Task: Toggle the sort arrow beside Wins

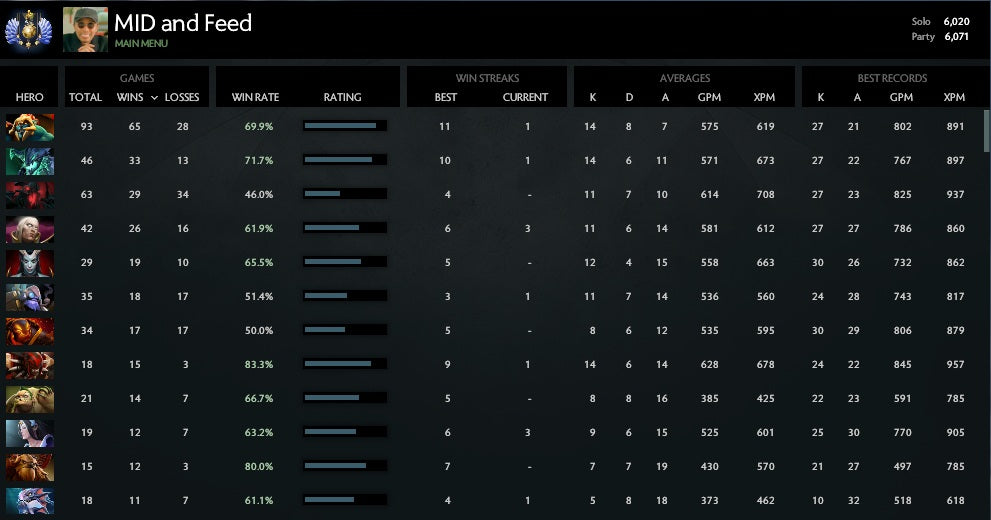Action: click(154, 98)
